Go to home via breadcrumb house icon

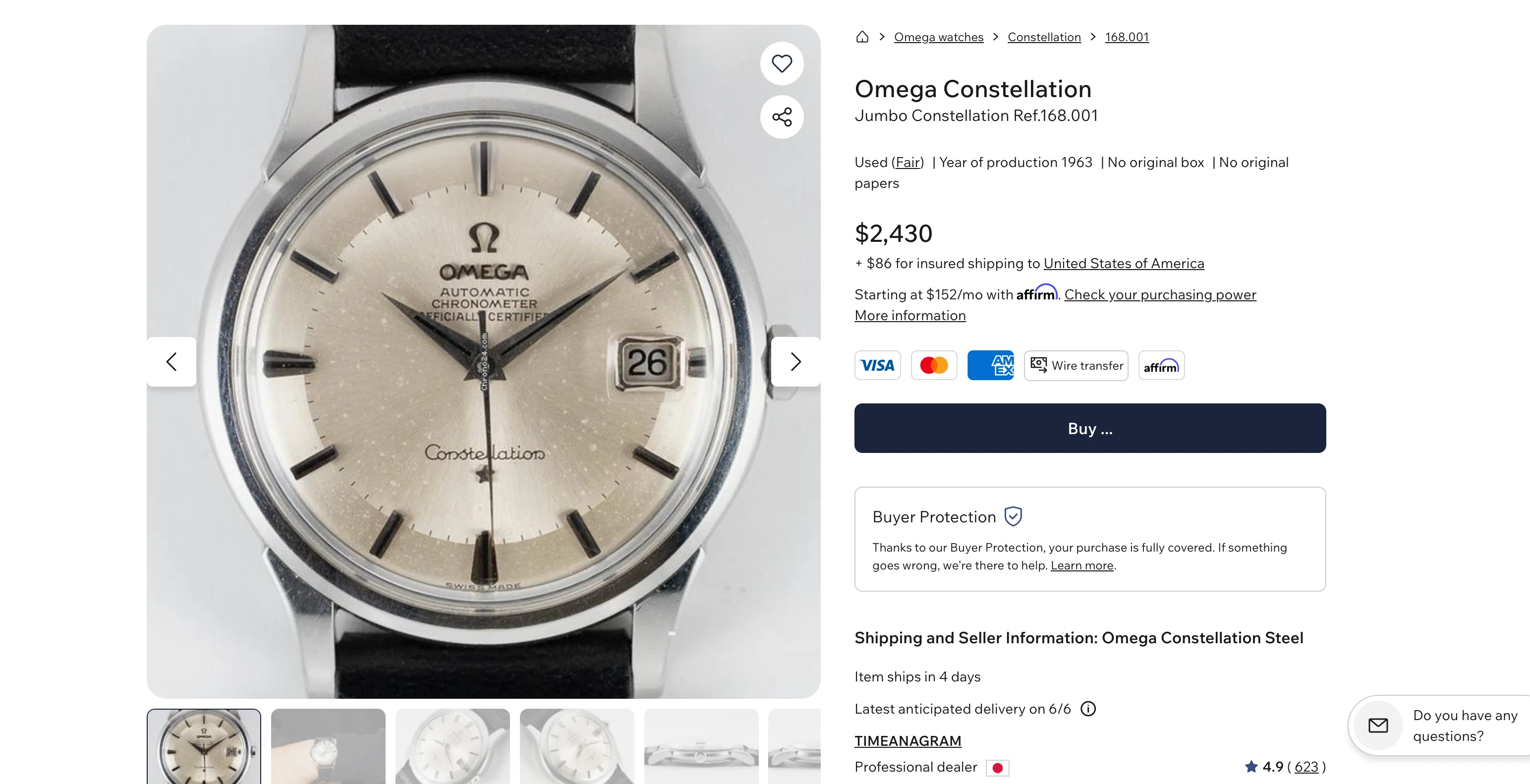click(x=862, y=37)
